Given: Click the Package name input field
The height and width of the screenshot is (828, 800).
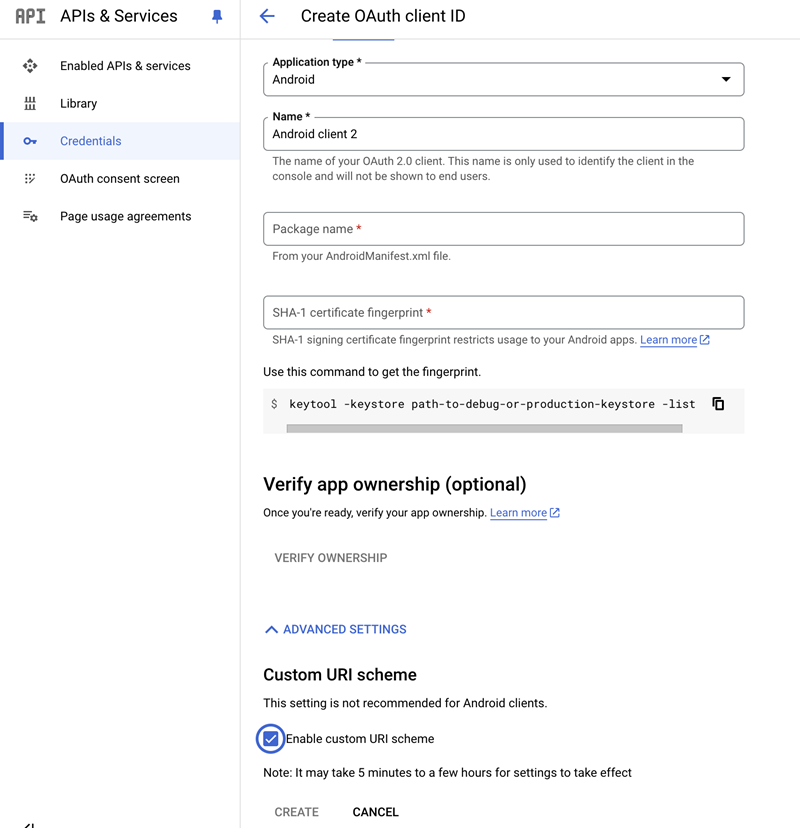Looking at the screenshot, I should 503,229.
